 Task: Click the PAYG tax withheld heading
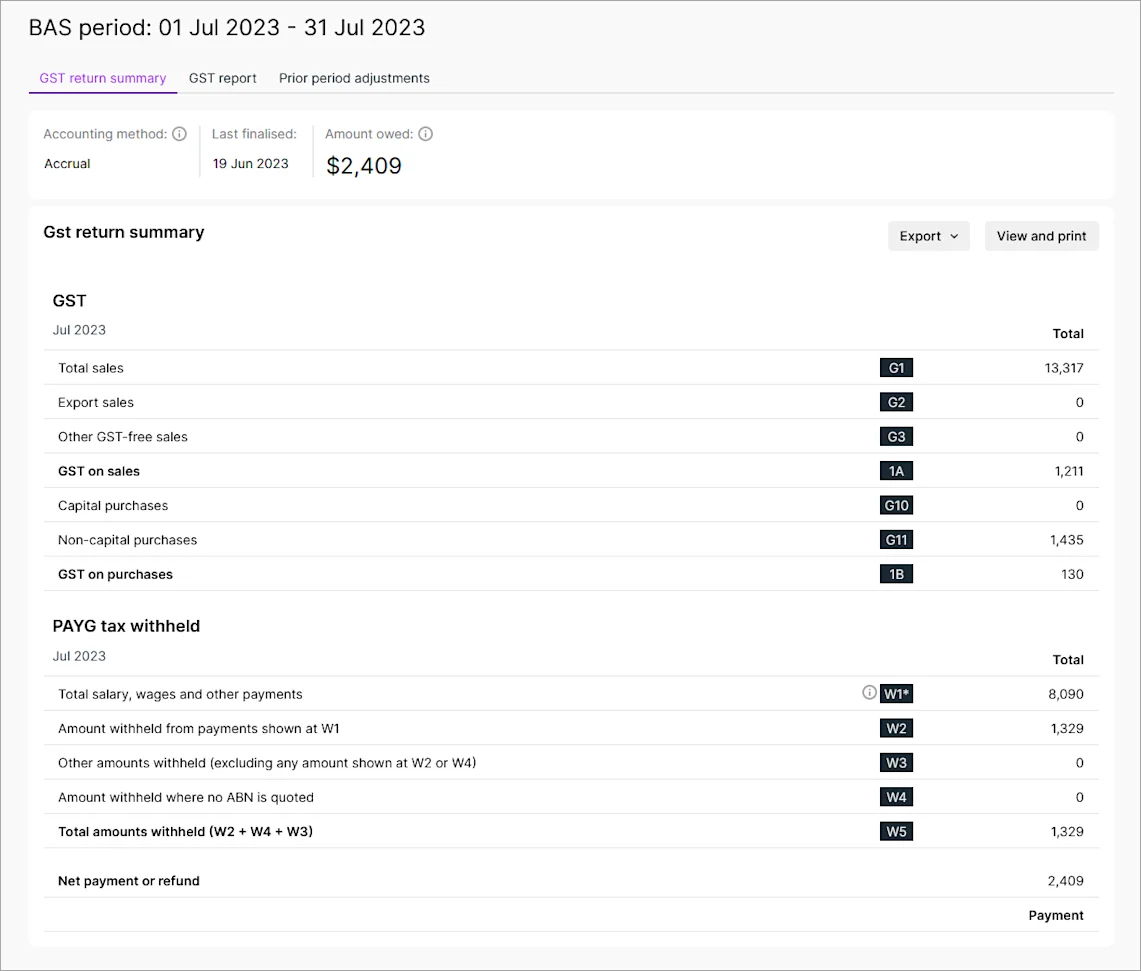[127, 626]
